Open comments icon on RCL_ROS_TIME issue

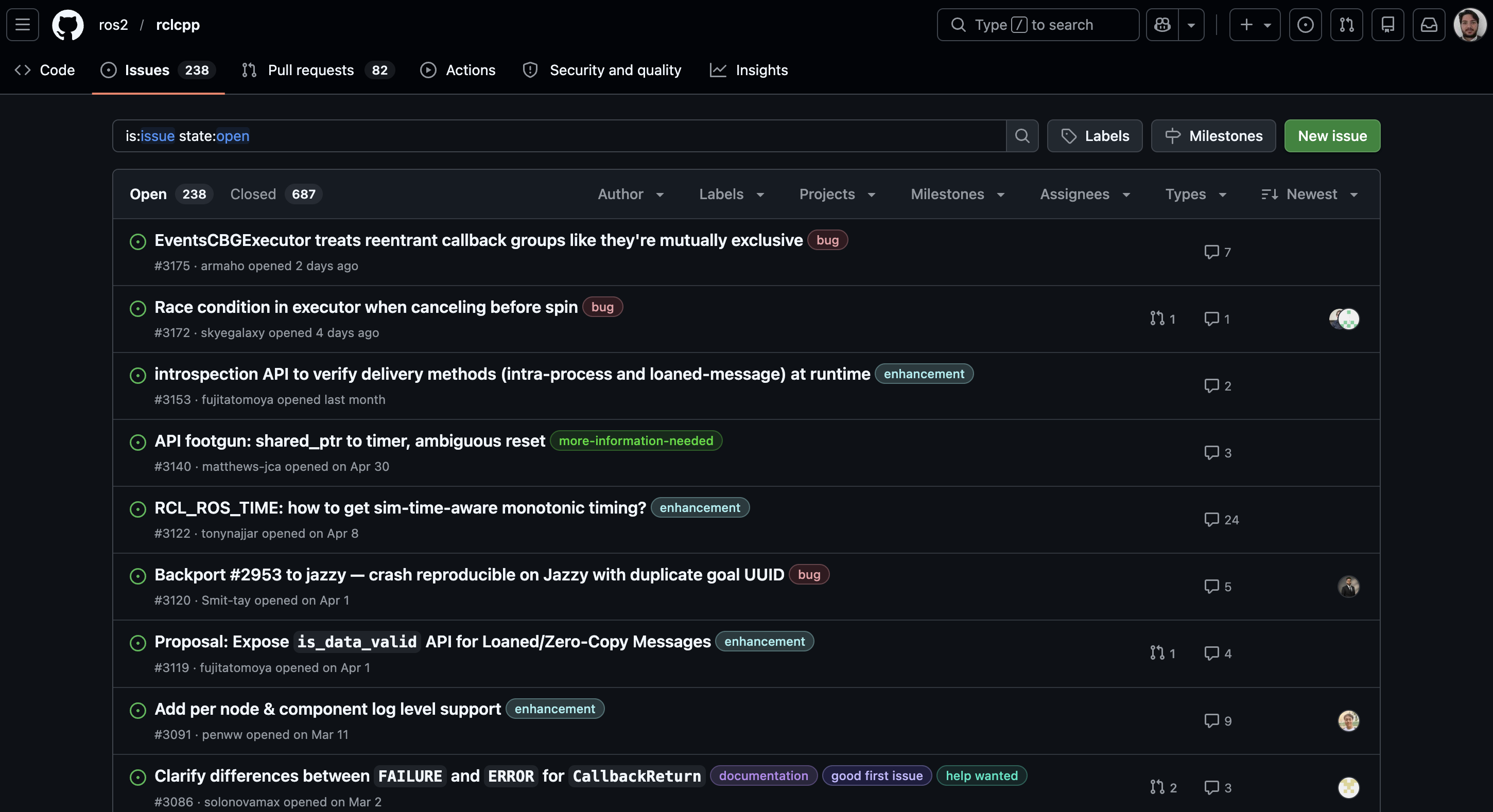tap(1221, 520)
